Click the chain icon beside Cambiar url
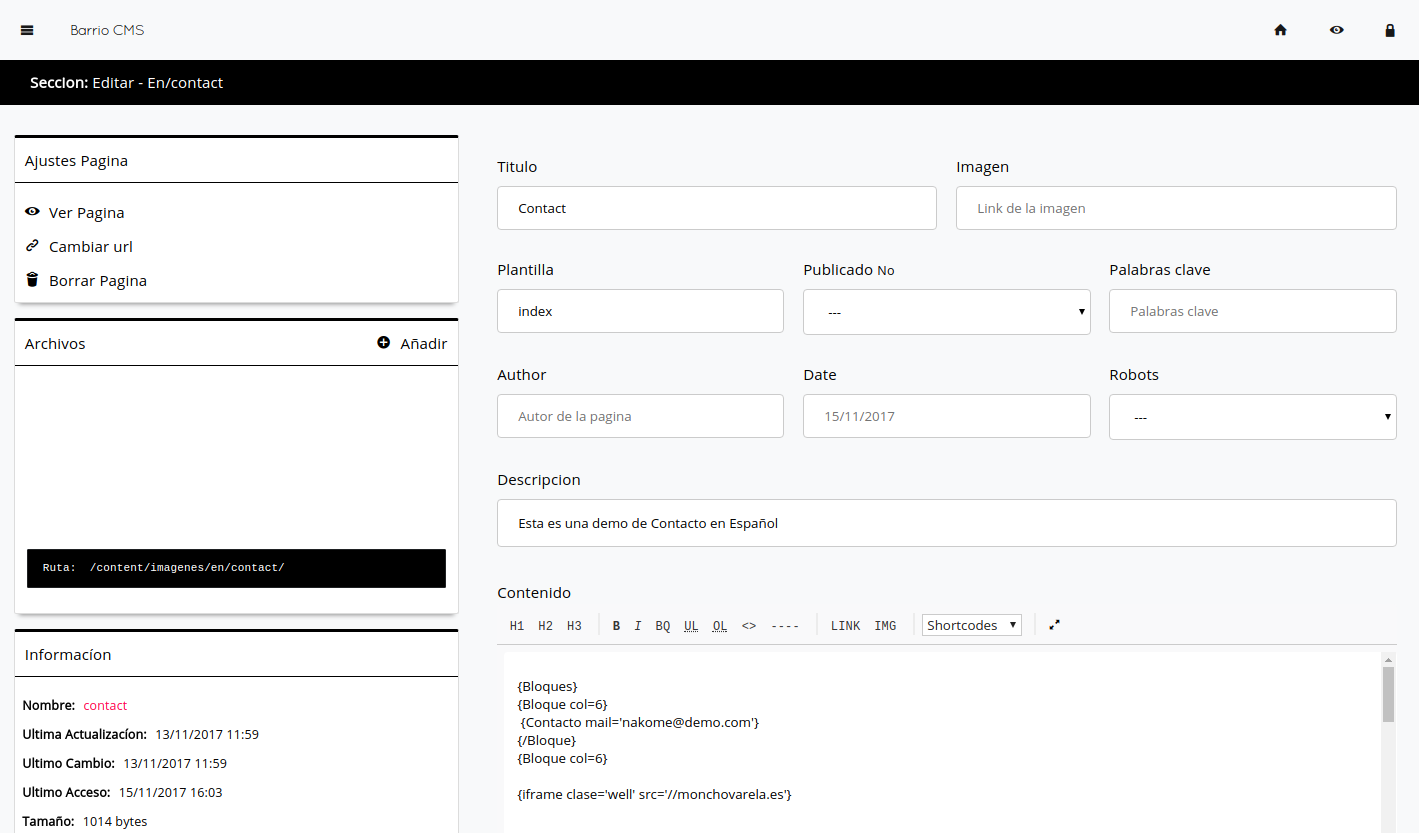 [32, 246]
